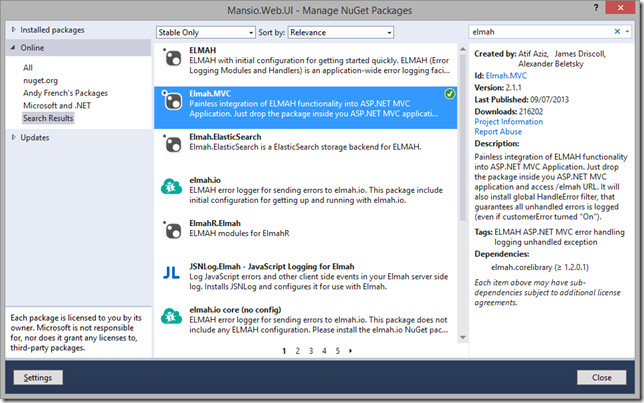
Task: Click the Elmah.ElasticSearch package icon
Action: [170, 147]
